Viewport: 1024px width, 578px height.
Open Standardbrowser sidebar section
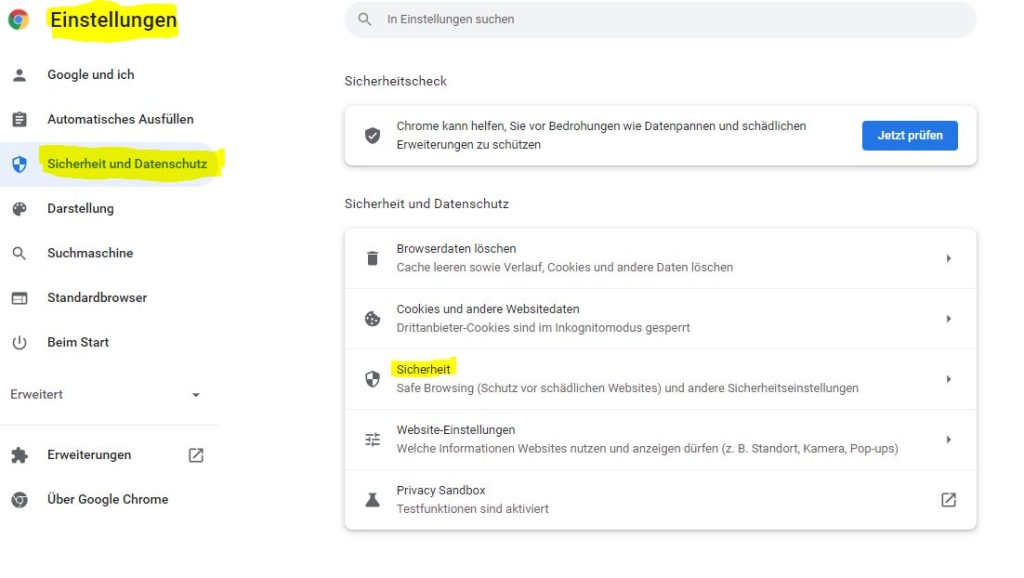pyautogui.click(x=97, y=298)
